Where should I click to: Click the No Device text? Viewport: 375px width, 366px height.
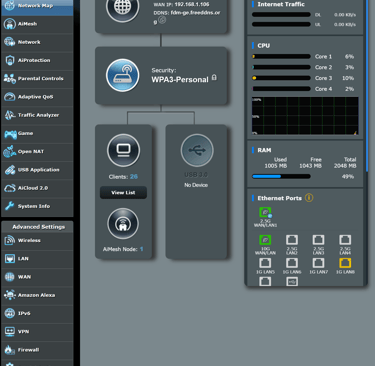[x=196, y=185]
